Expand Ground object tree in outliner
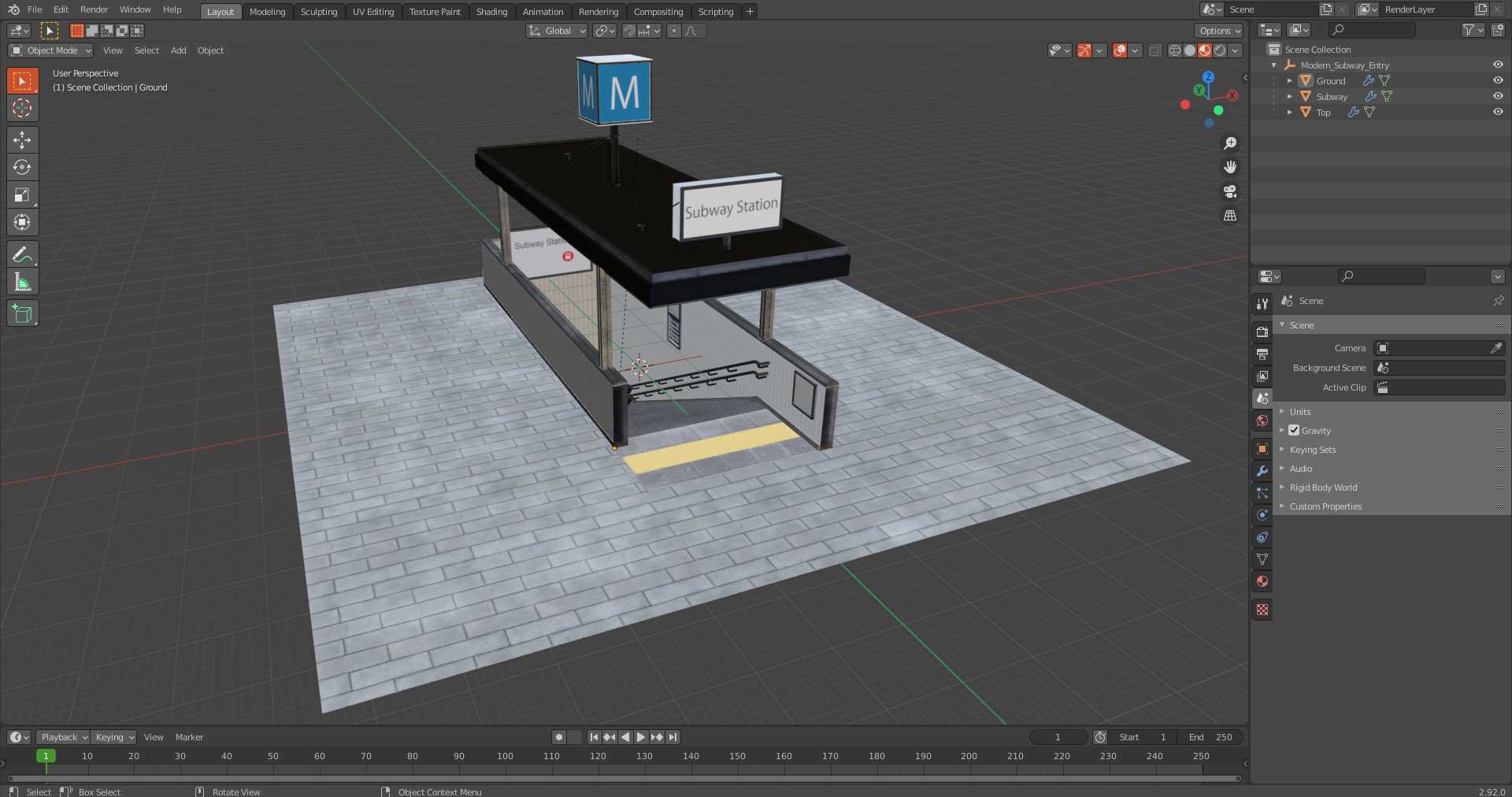 tap(1289, 80)
